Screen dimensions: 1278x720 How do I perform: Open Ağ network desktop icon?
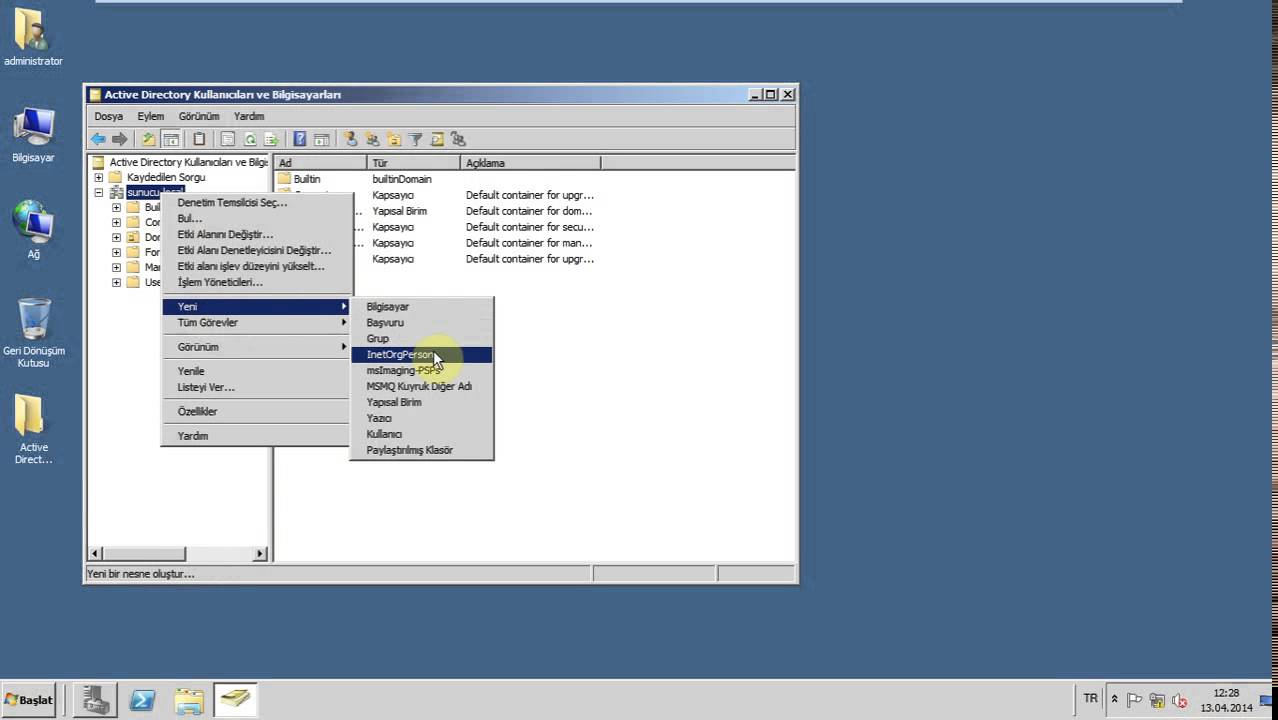pyautogui.click(x=33, y=231)
